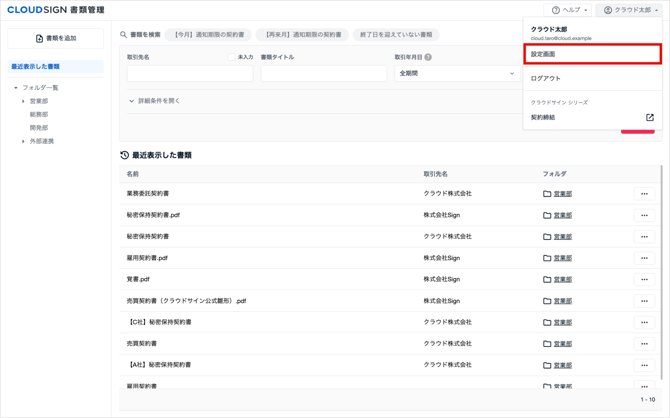Open the more menu for 秘密保持契約書.pdf
Image resolution: width=670 pixels, height=418 pixels.
tap(644, 215)
